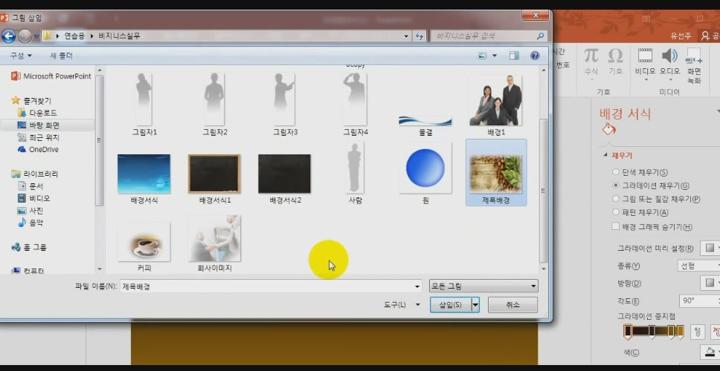Open the 색 color picker in 배경 서식

coord(710,352)
